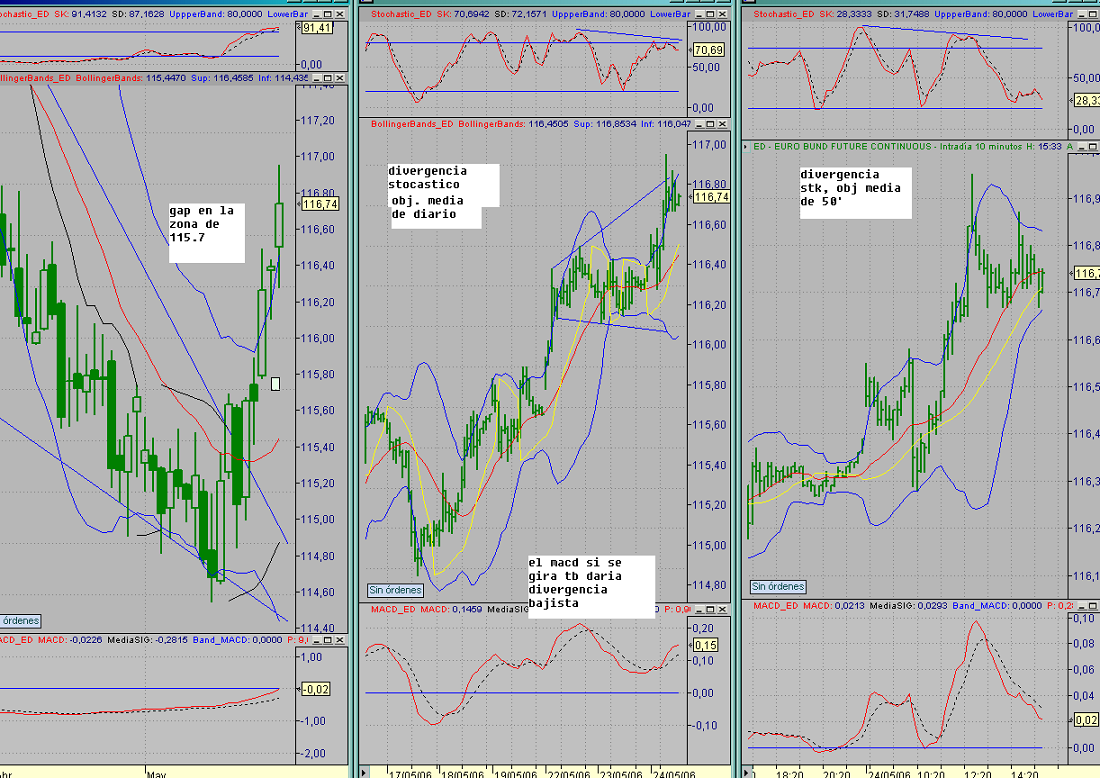1100x778 pixels.
Task: Click 'Sin órdenes' in the middle chart
Action: pos(396,591)
